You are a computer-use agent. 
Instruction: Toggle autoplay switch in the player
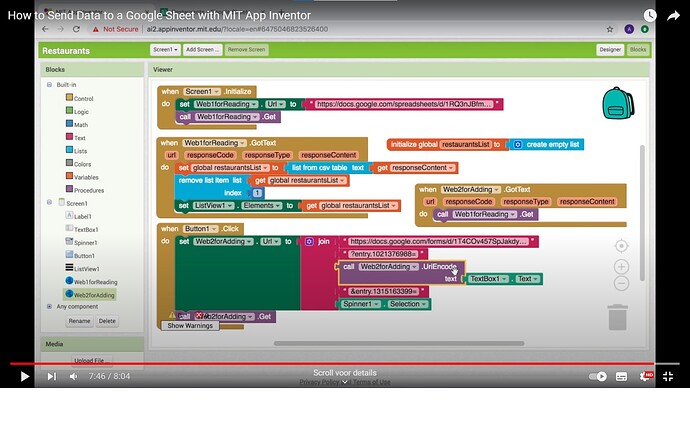[x=598, y=376]
